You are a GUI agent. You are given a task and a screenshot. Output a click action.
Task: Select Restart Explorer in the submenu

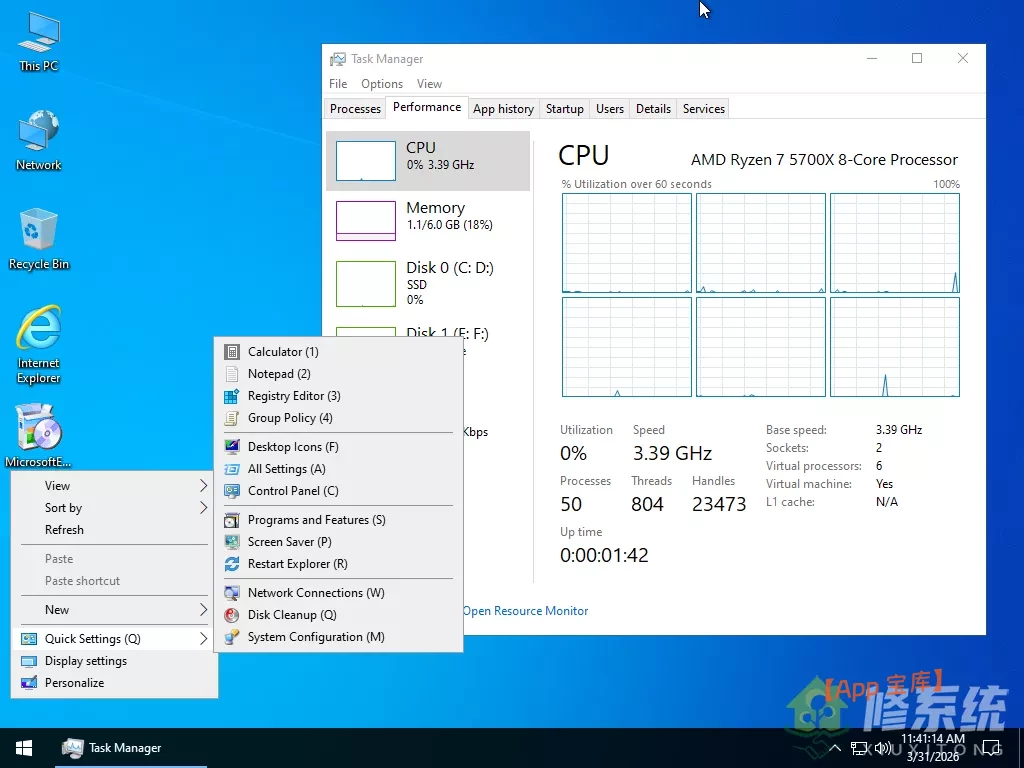click(297, 564)
